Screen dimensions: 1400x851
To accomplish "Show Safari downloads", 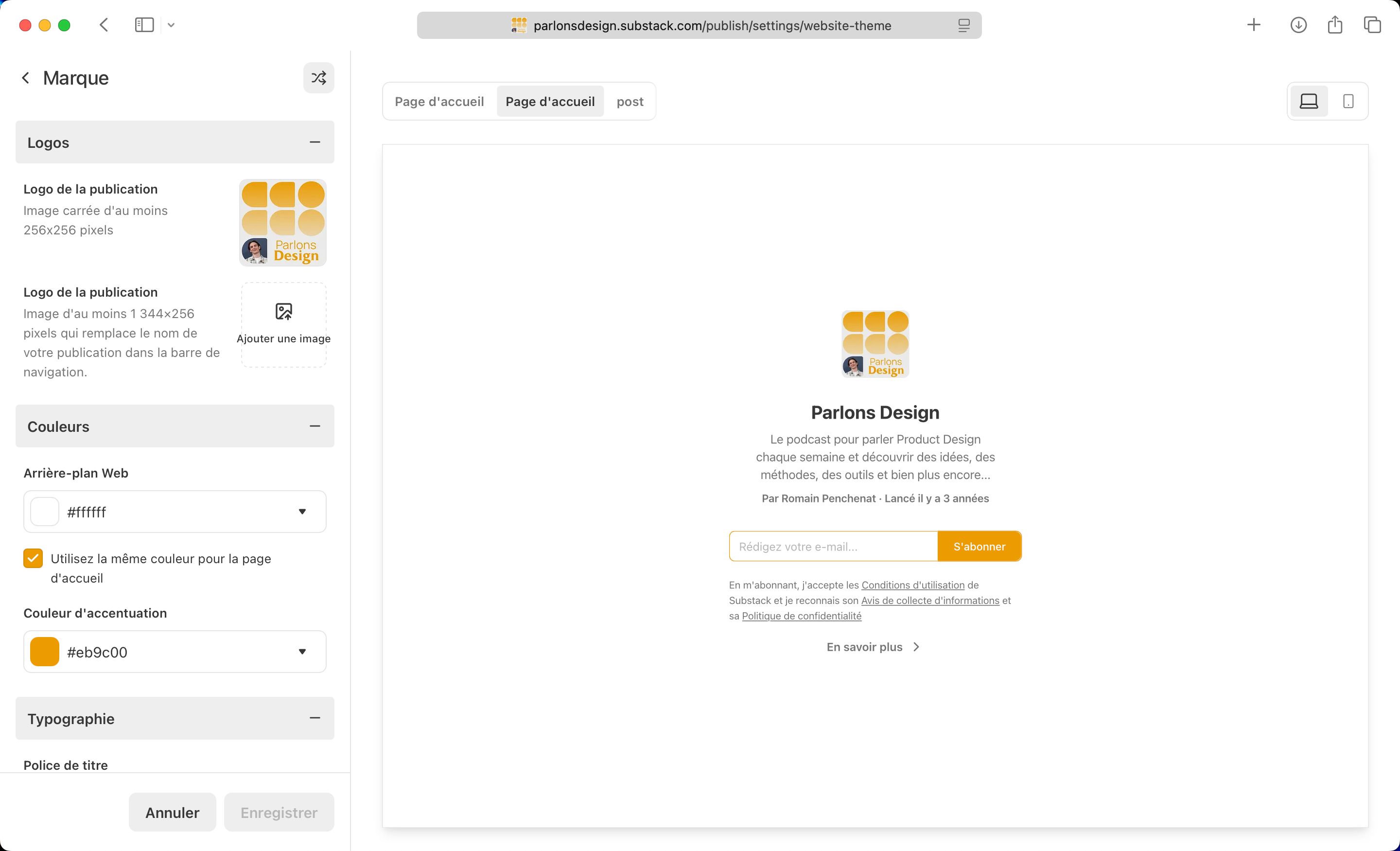I will click(x=1298, y=25).
